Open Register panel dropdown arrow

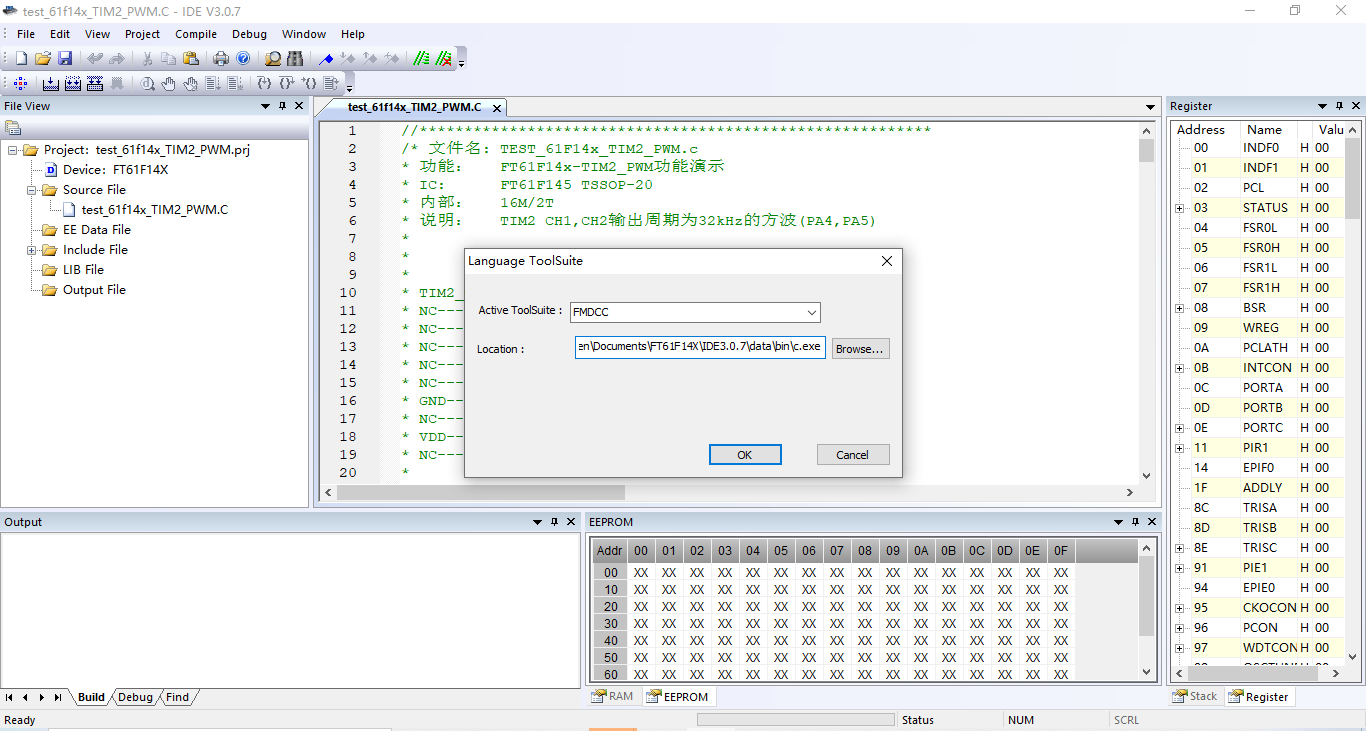(1322, 106)
